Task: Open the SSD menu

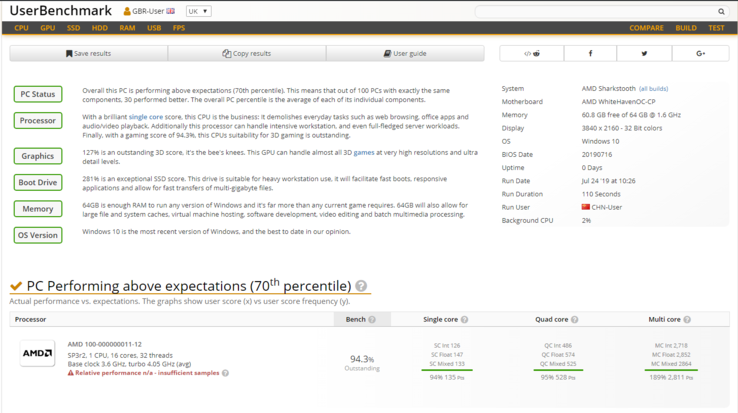Action: [73, 28]
